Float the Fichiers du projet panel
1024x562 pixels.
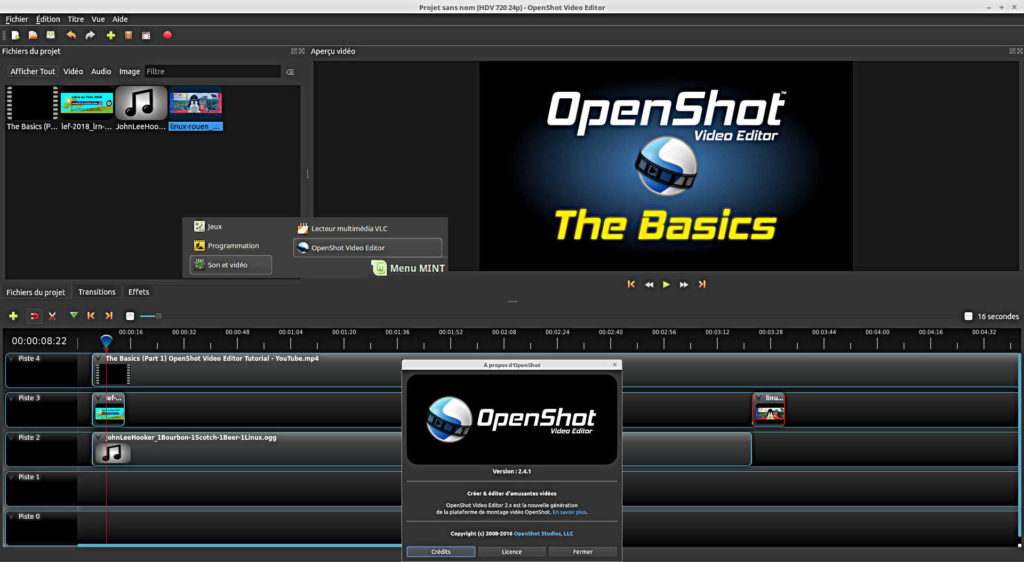pos(294,51)
